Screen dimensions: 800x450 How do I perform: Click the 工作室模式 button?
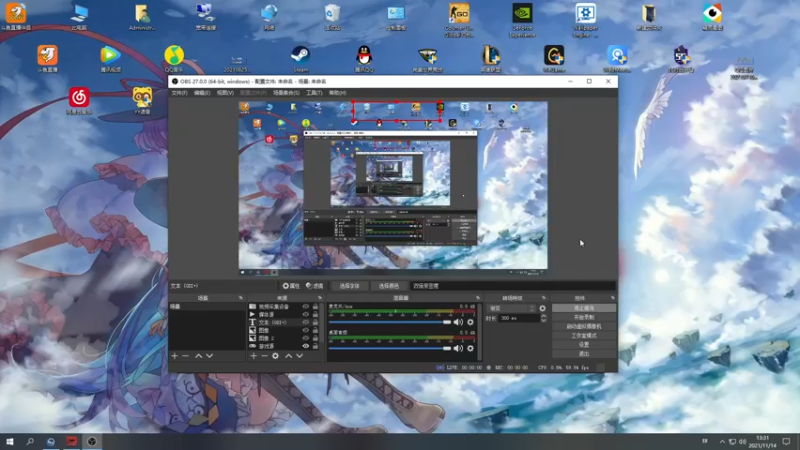(x=584, y=335)
